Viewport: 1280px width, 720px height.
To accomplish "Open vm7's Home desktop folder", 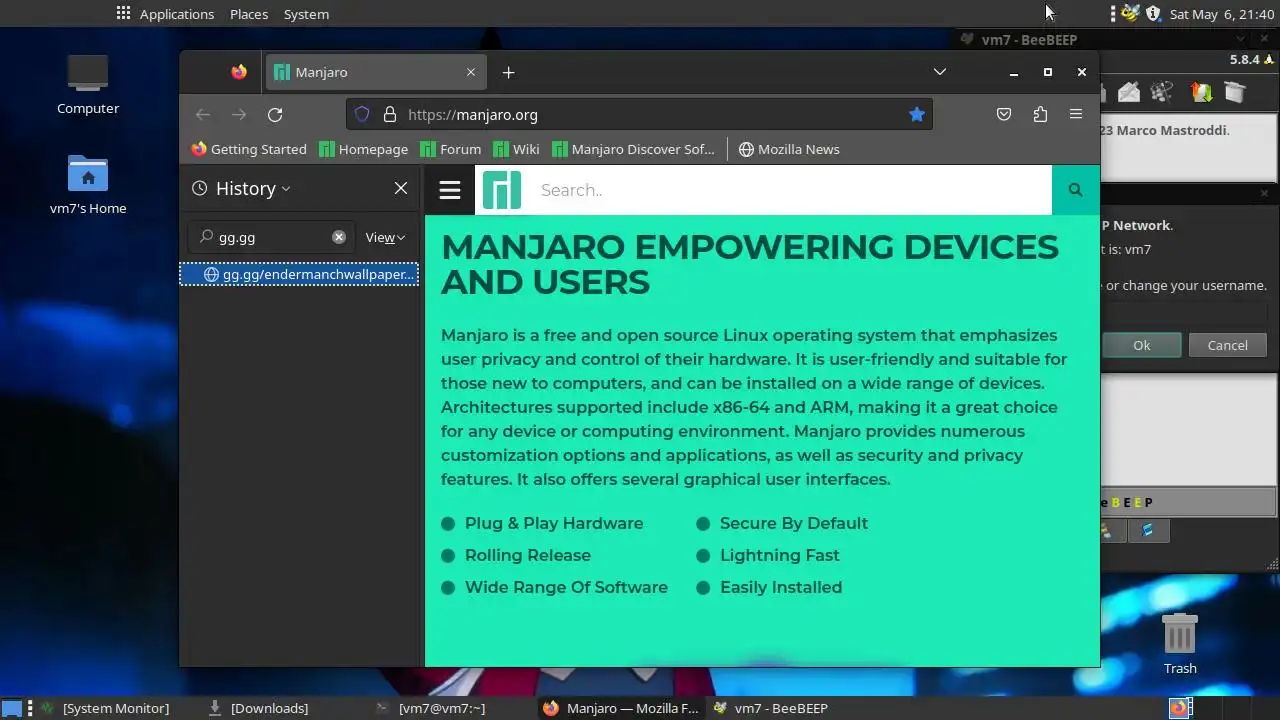I will 88,184.
